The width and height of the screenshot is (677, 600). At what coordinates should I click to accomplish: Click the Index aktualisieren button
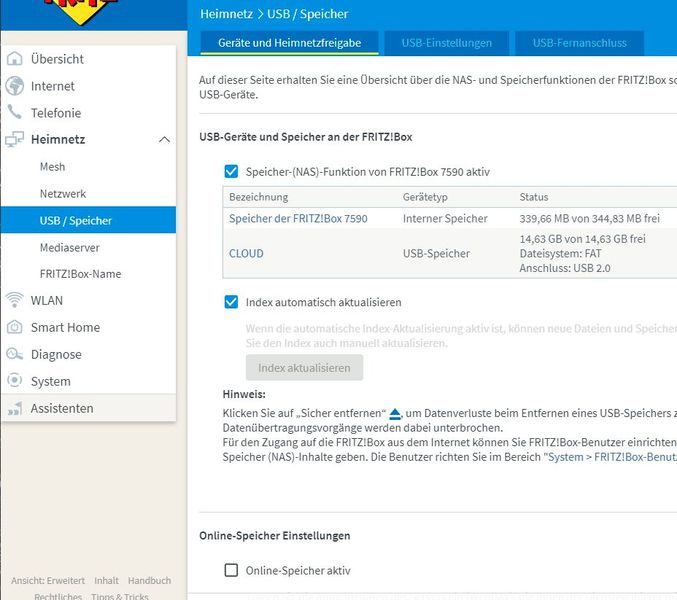tap(304, 368)
